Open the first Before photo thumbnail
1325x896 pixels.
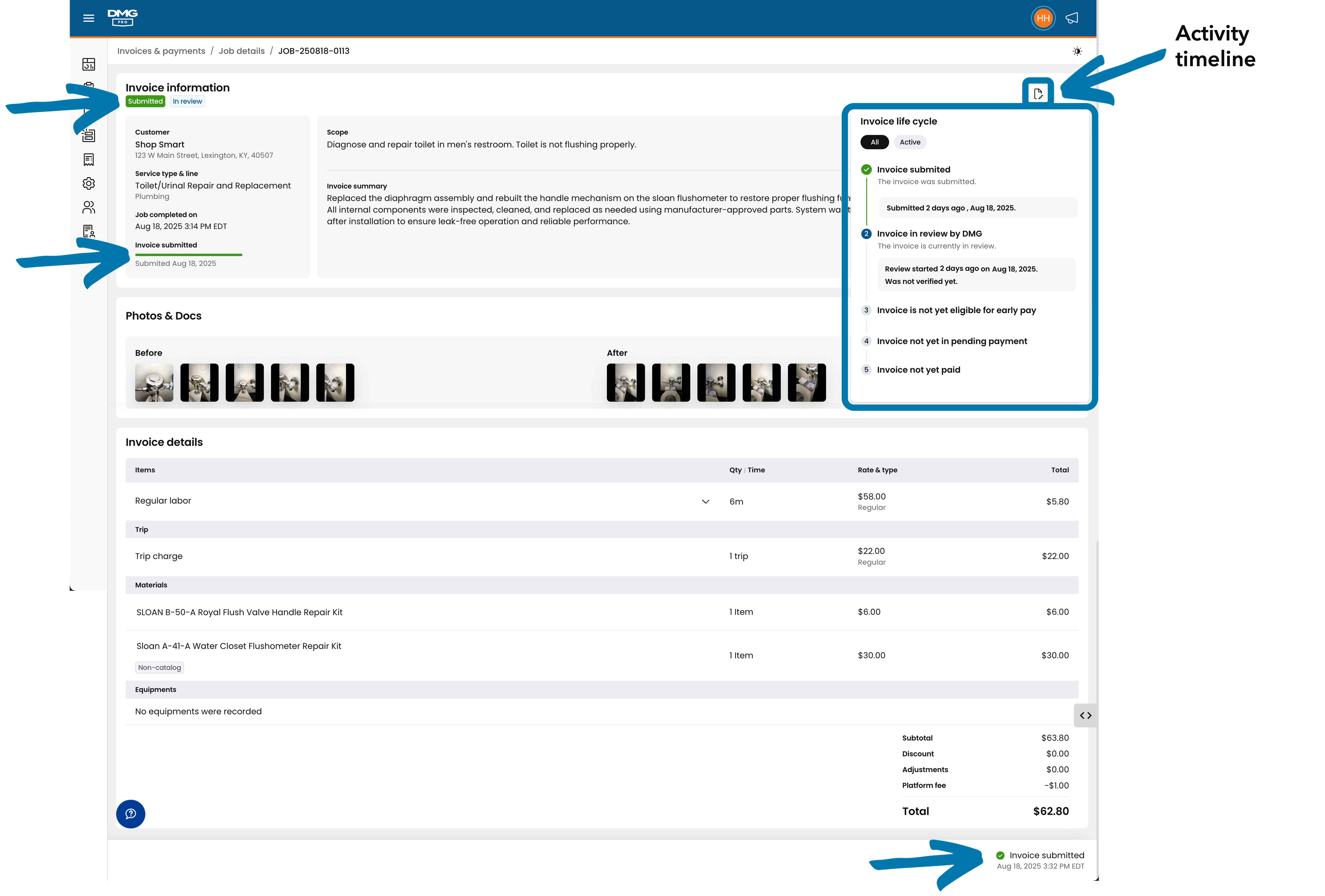pos(154,382)
